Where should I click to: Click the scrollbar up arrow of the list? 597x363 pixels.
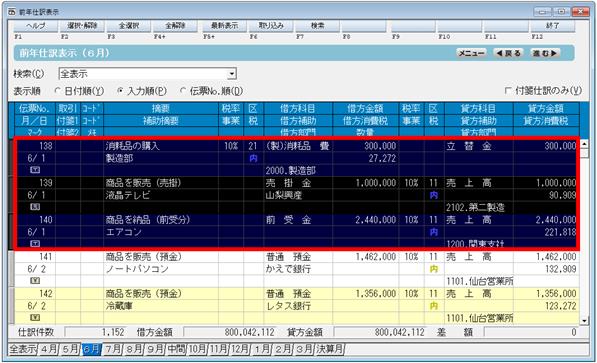[584, 144]
